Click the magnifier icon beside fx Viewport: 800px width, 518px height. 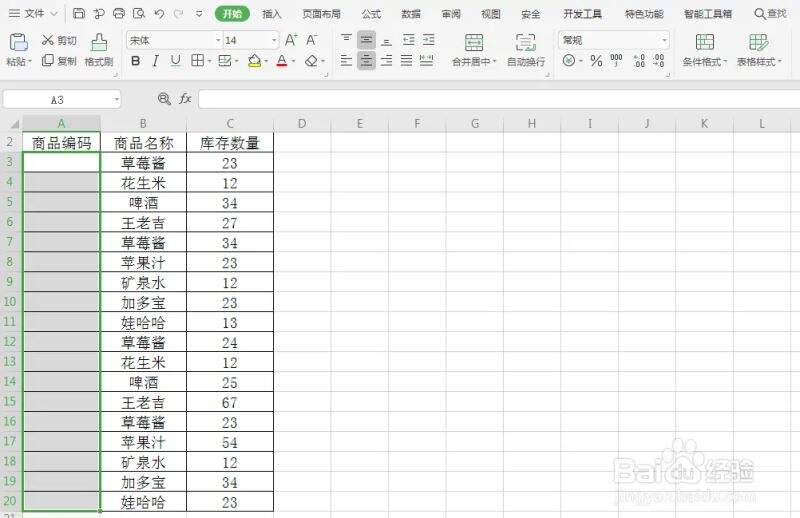pyautogui.click(x=164, y=99)
